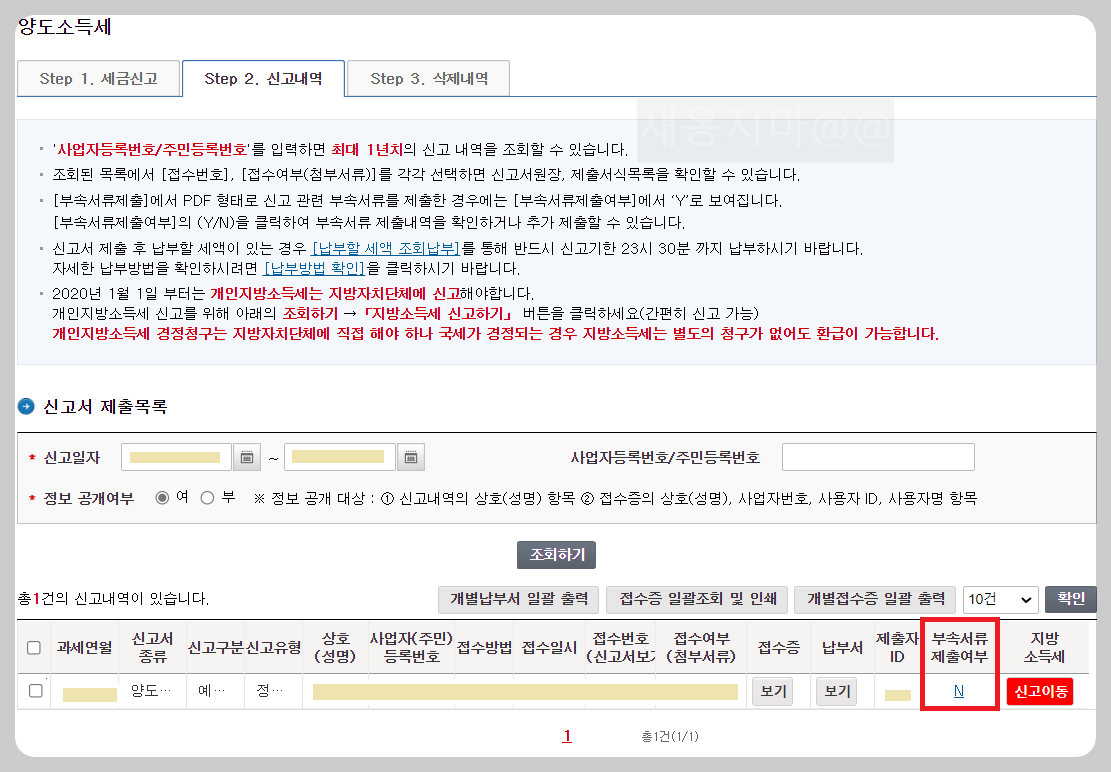The width and height of the screenshot is (1111, 772).
Task: Switch to the Step 3. 삭제내역 tab
Action: point(428,77)
